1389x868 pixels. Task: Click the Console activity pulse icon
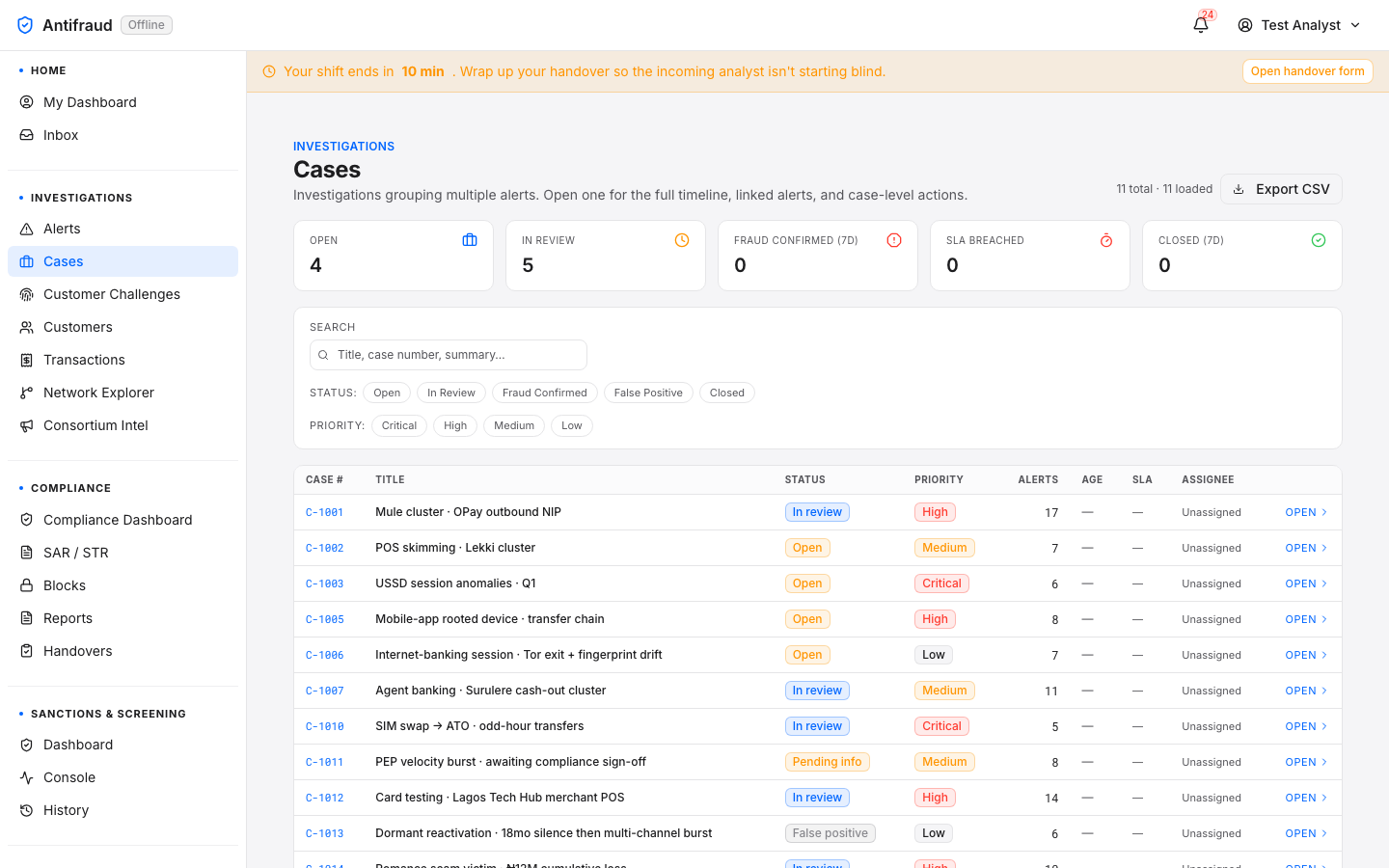click(x=27, y=777)
